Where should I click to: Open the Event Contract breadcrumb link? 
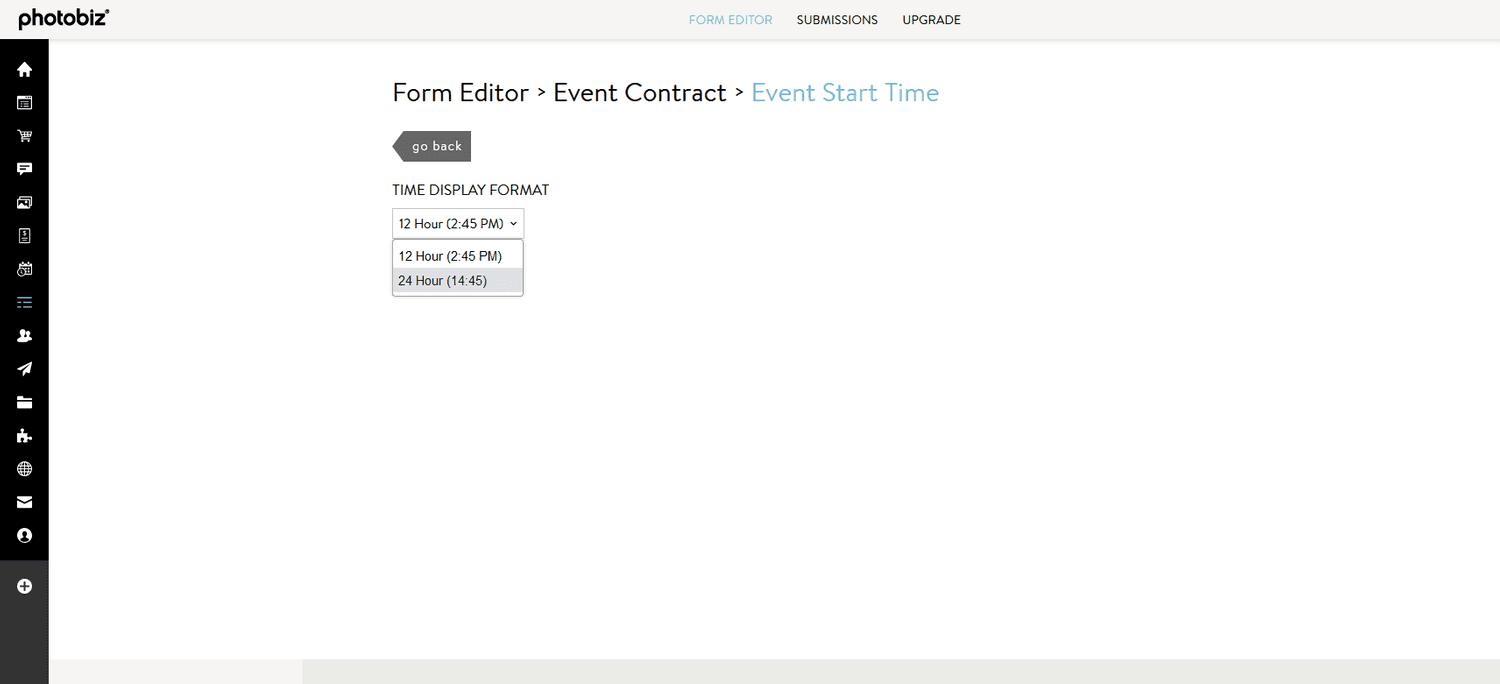(640, 92)
